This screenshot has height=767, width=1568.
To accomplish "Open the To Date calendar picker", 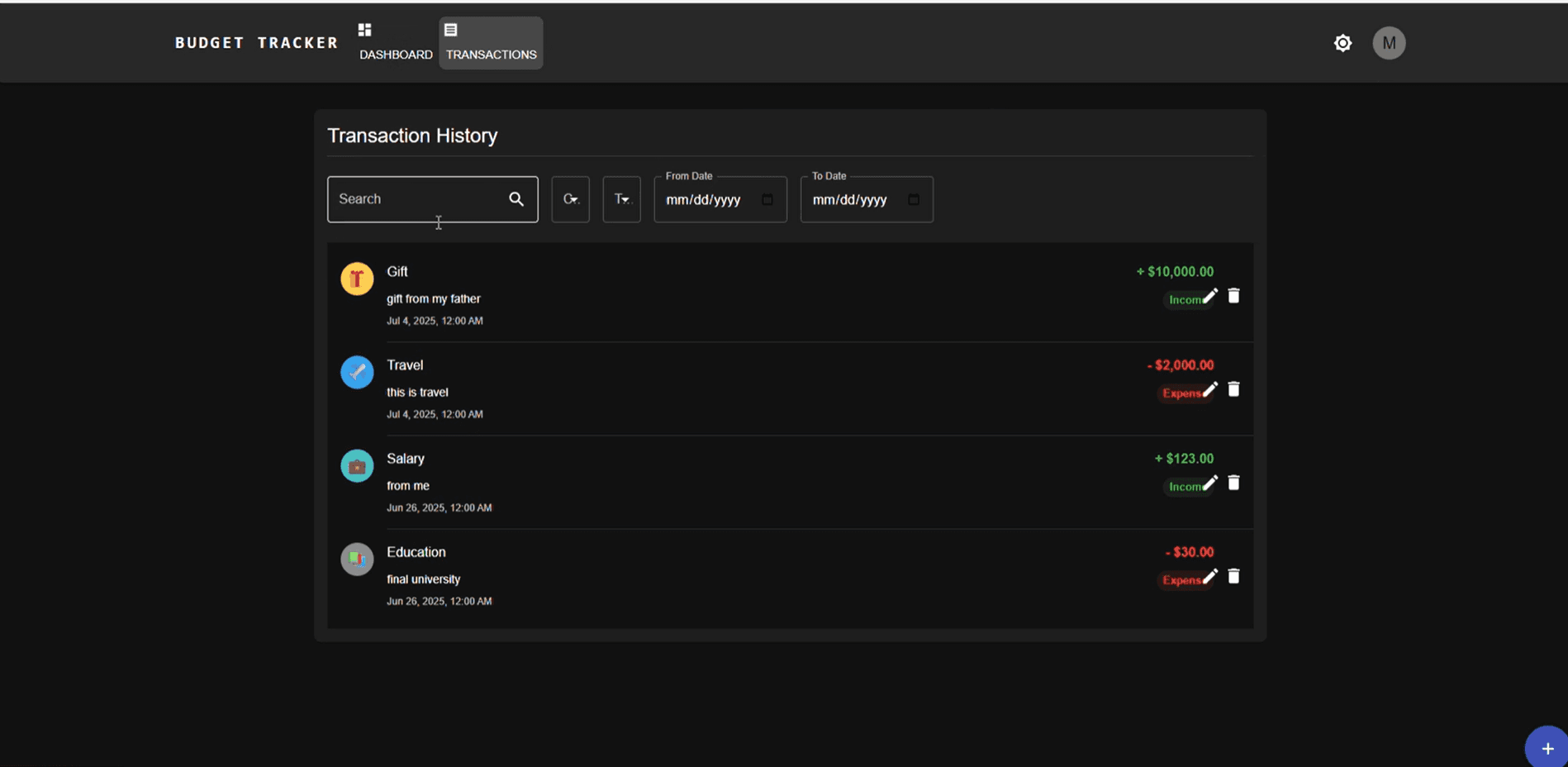I will tap(914, 199).
